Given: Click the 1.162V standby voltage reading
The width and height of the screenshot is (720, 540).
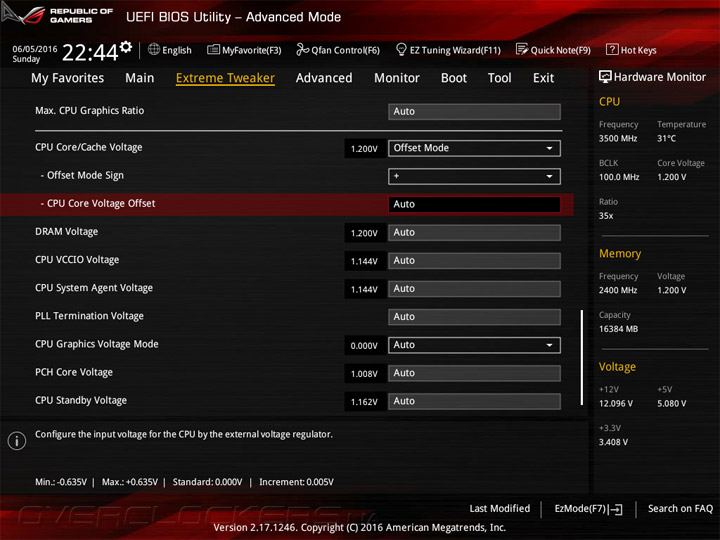Looking at the screenshot, I should pos(364,402).
